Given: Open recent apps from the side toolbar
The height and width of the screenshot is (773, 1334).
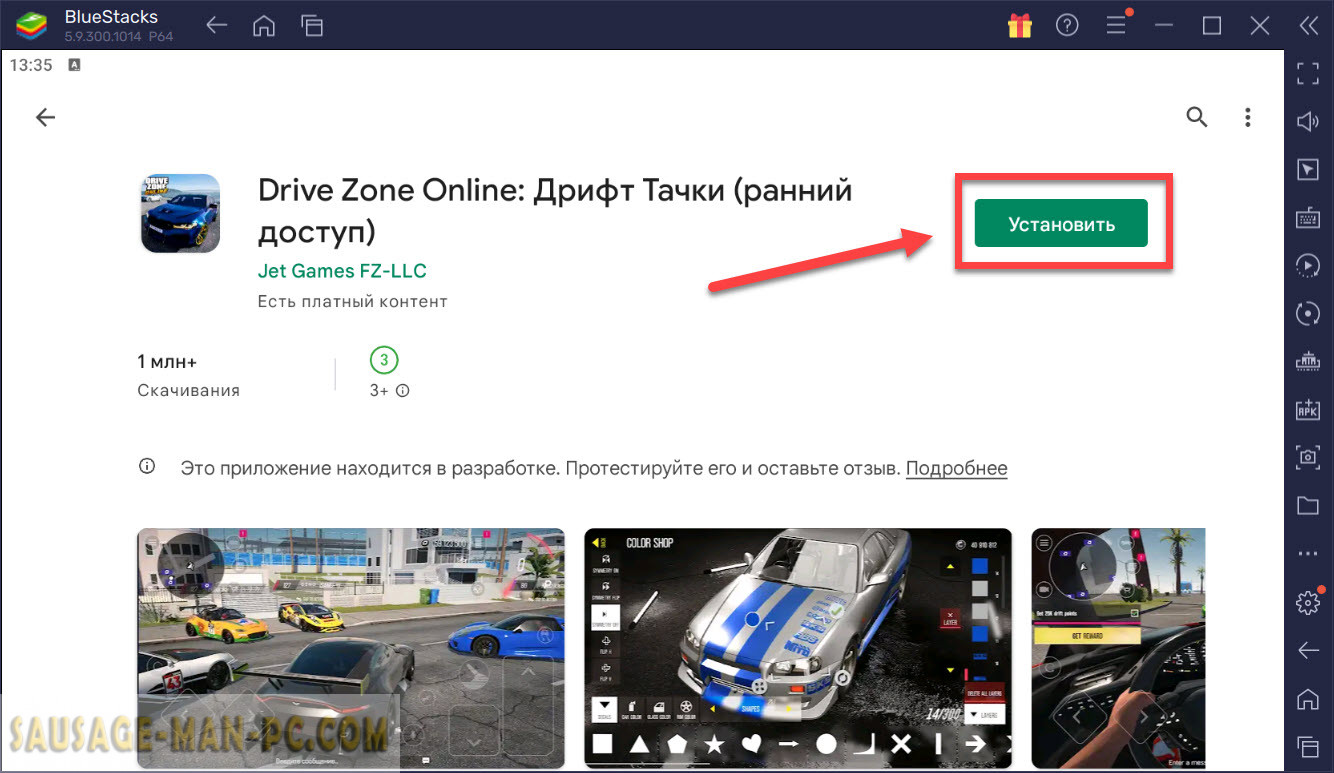Looking at the screenshot, I should pos(1308,746).
